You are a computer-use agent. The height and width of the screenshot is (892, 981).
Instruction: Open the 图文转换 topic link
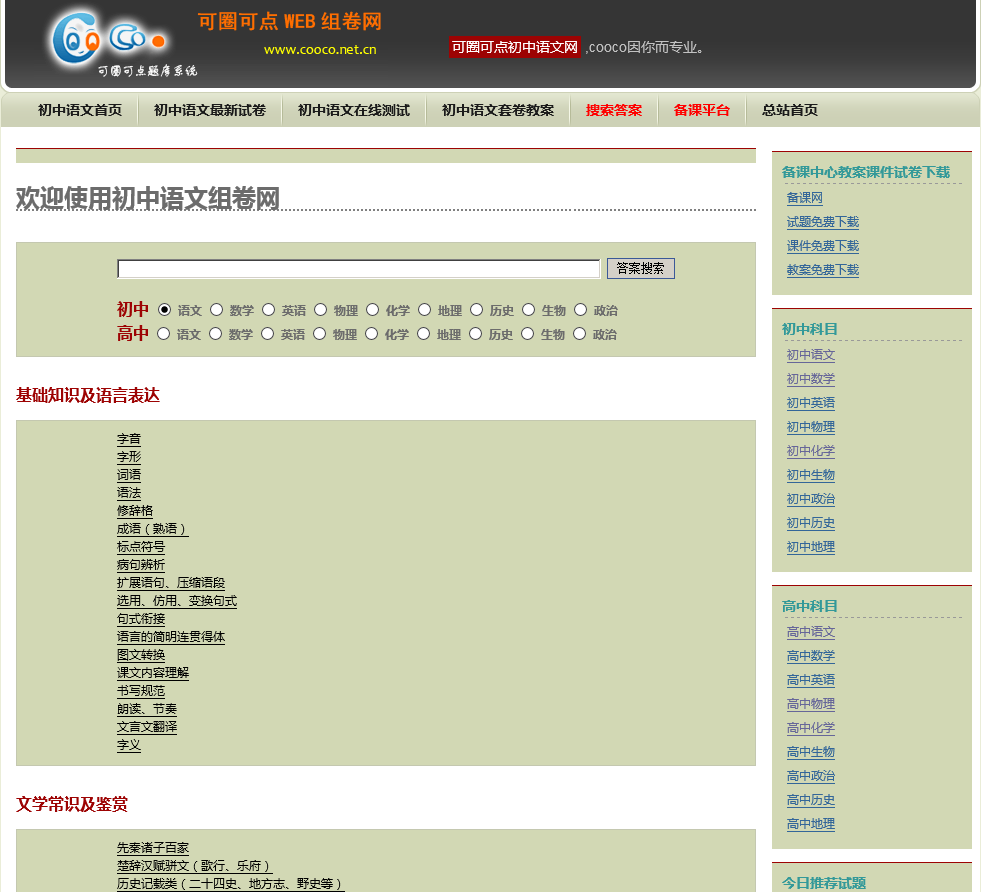[141, 656]
